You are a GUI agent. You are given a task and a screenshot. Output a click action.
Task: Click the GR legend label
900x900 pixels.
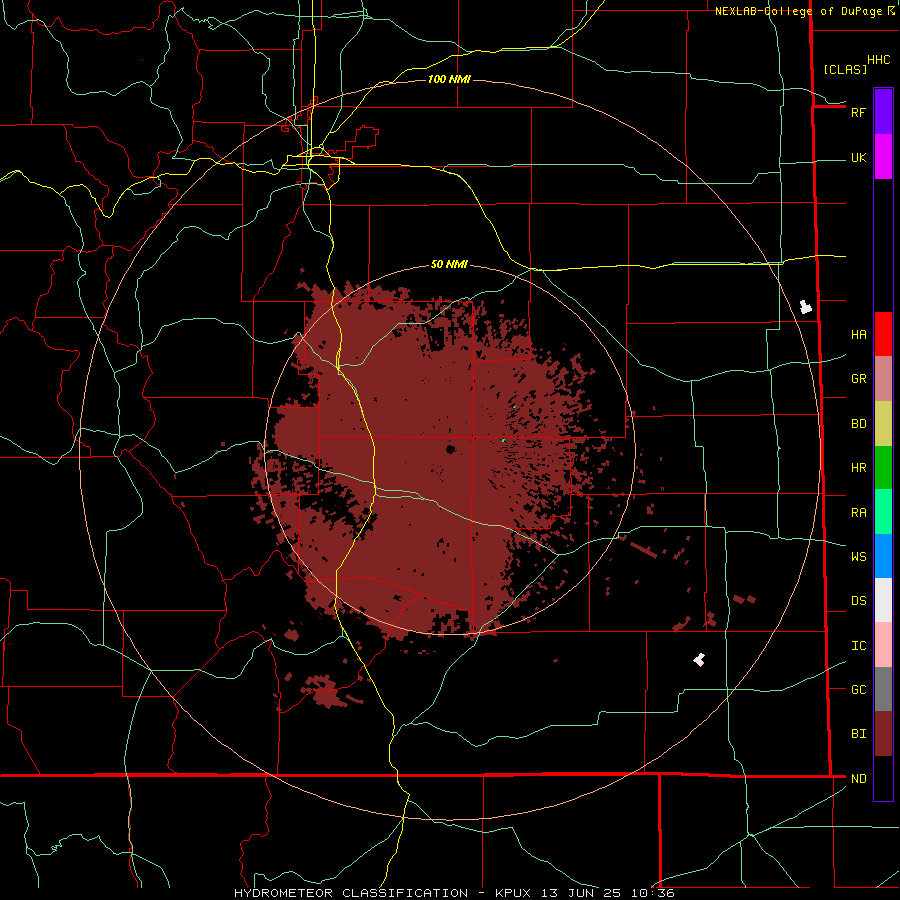click(x=858, y=379)
